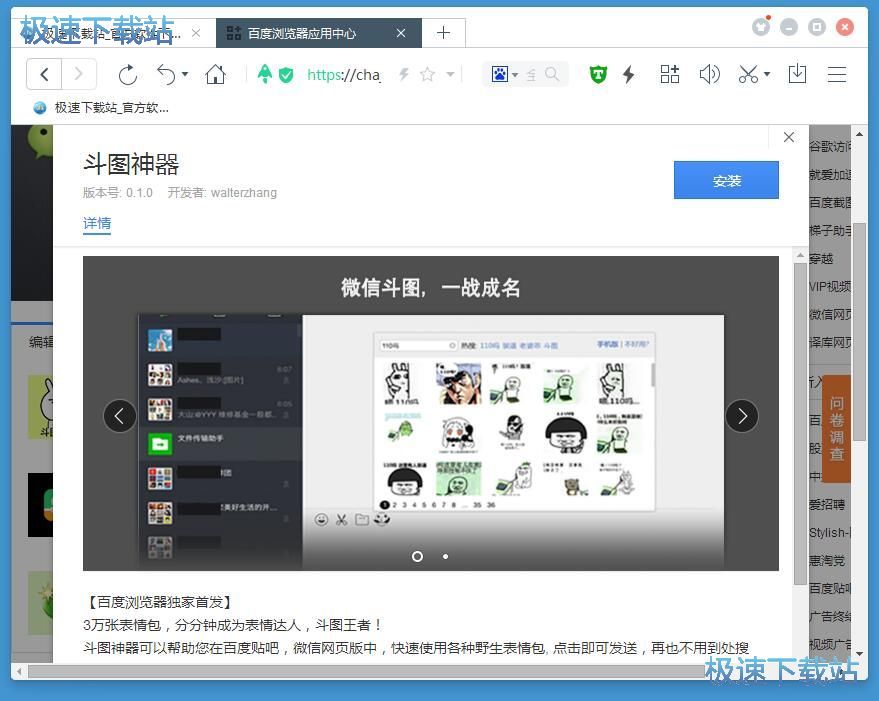Click the black lightning toolbar icon

[x=628, y=74]
